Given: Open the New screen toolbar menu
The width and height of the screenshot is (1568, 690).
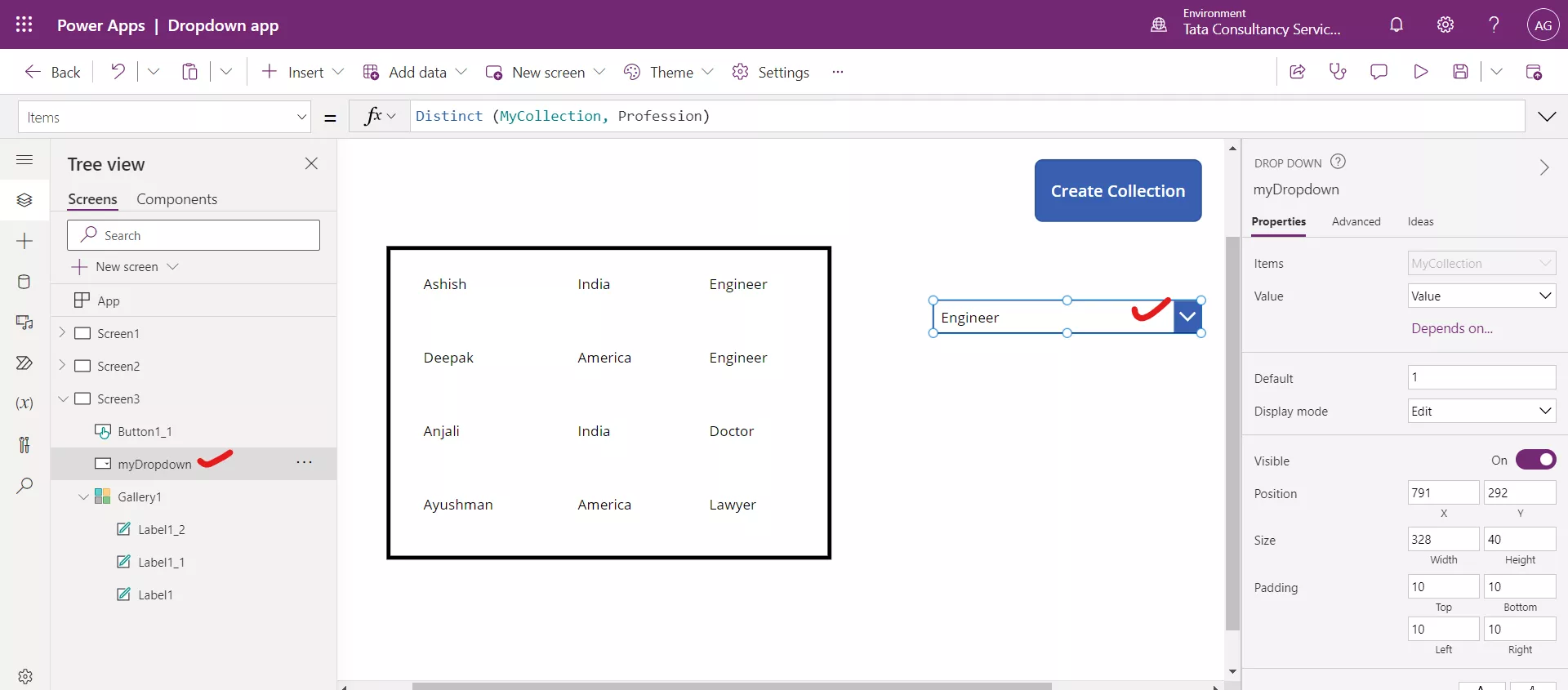Looking at the screenshot, I should (546, 72).
